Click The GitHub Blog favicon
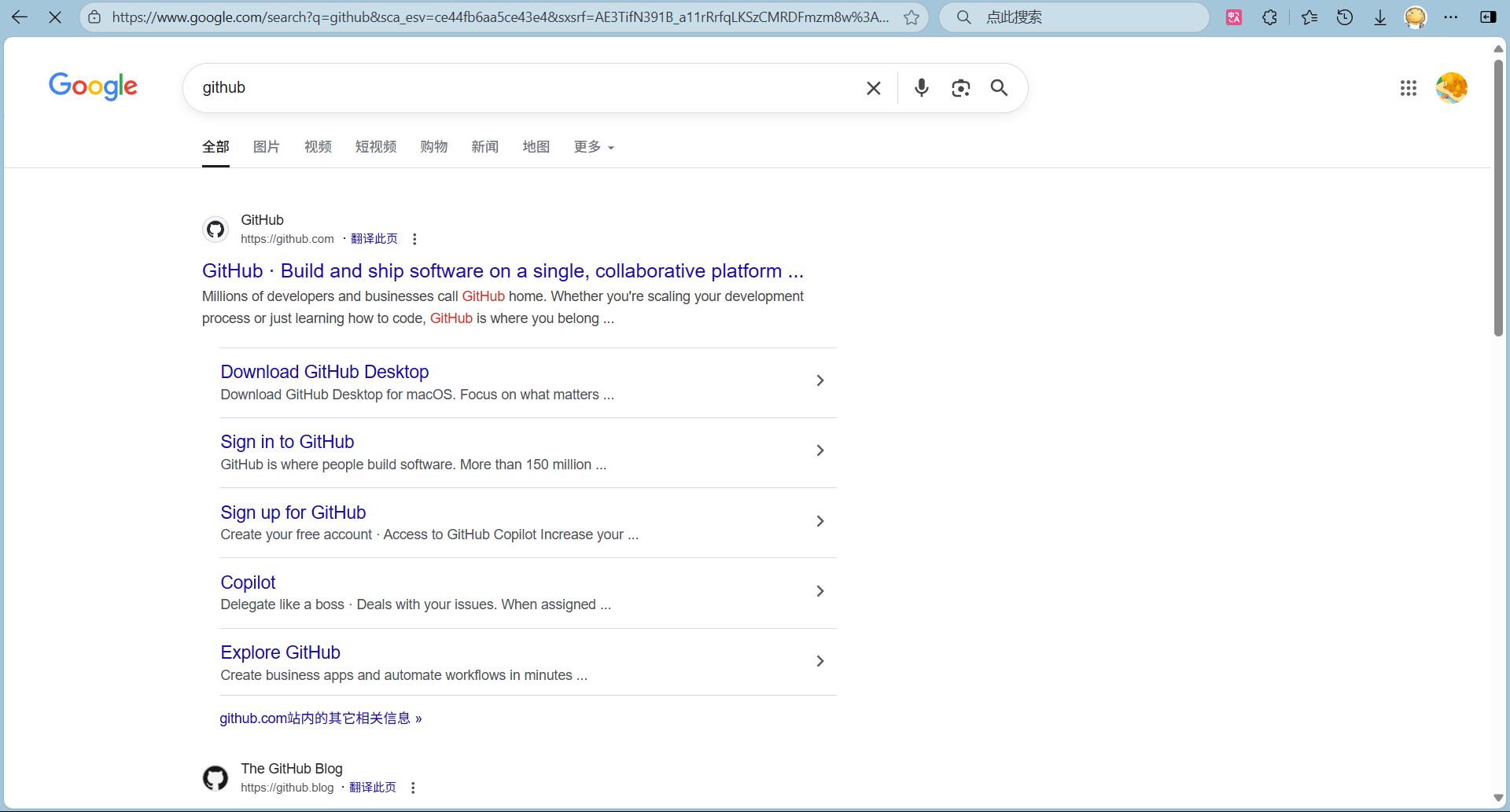 pos(215,778)
